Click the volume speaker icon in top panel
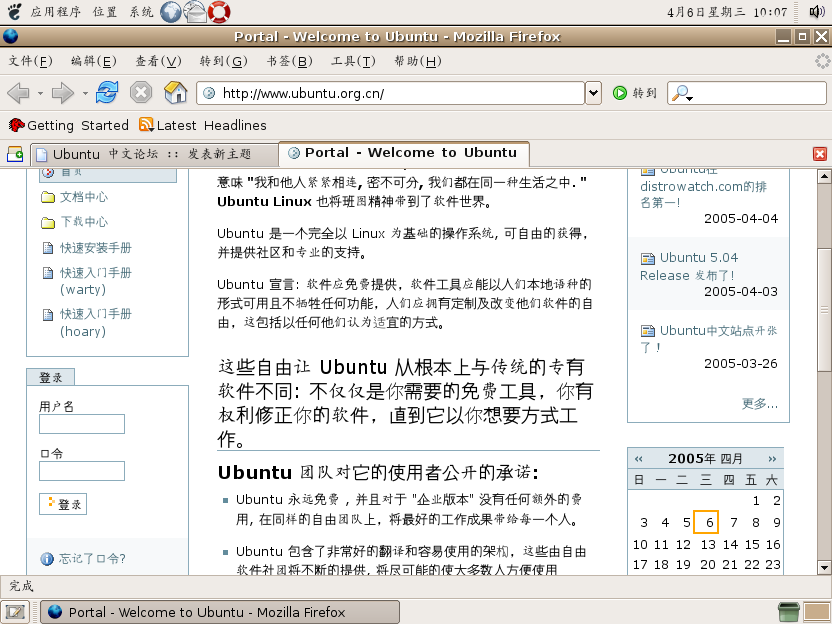Viewport: 832px width, 624px height. [x=817, y=11]
